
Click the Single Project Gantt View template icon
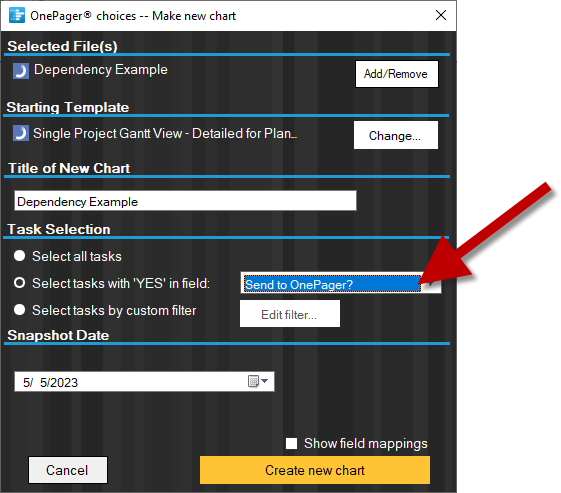(21, 133)
